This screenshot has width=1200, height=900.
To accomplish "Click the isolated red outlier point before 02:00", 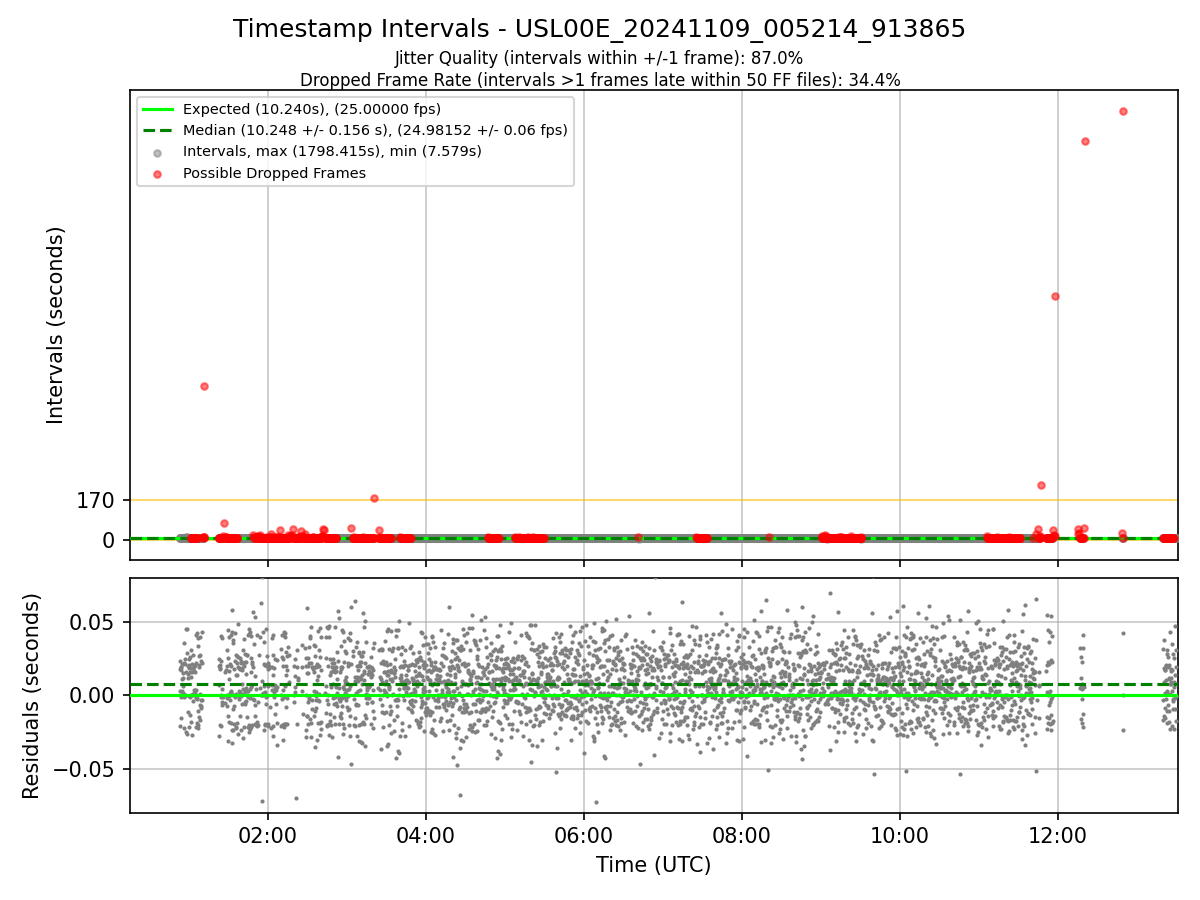I will (204, 386).
